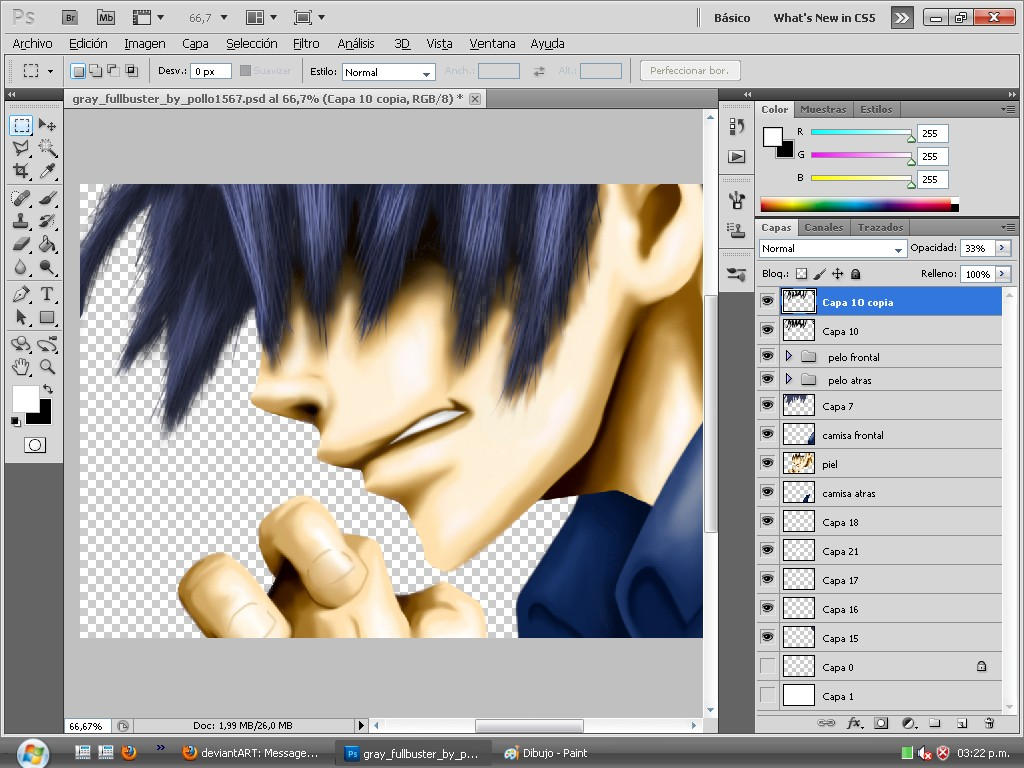Show the Capa 0 layer
The height and width of the screenshot is (768, 1024).
pyautogui.click(x=768, y=666)
